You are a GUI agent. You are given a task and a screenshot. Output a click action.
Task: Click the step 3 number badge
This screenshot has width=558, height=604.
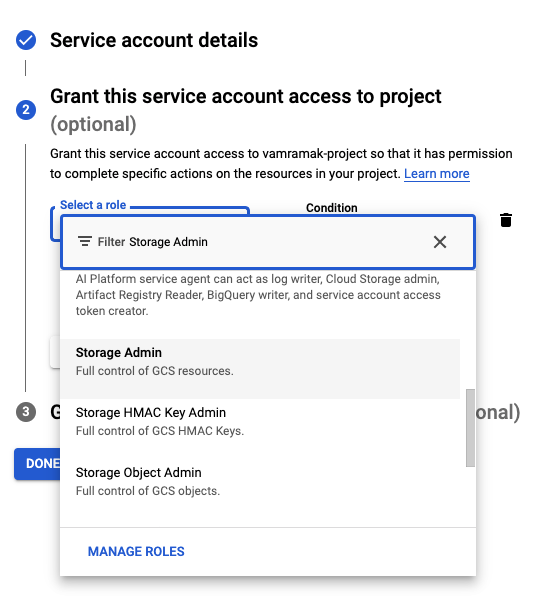(26, 412)
